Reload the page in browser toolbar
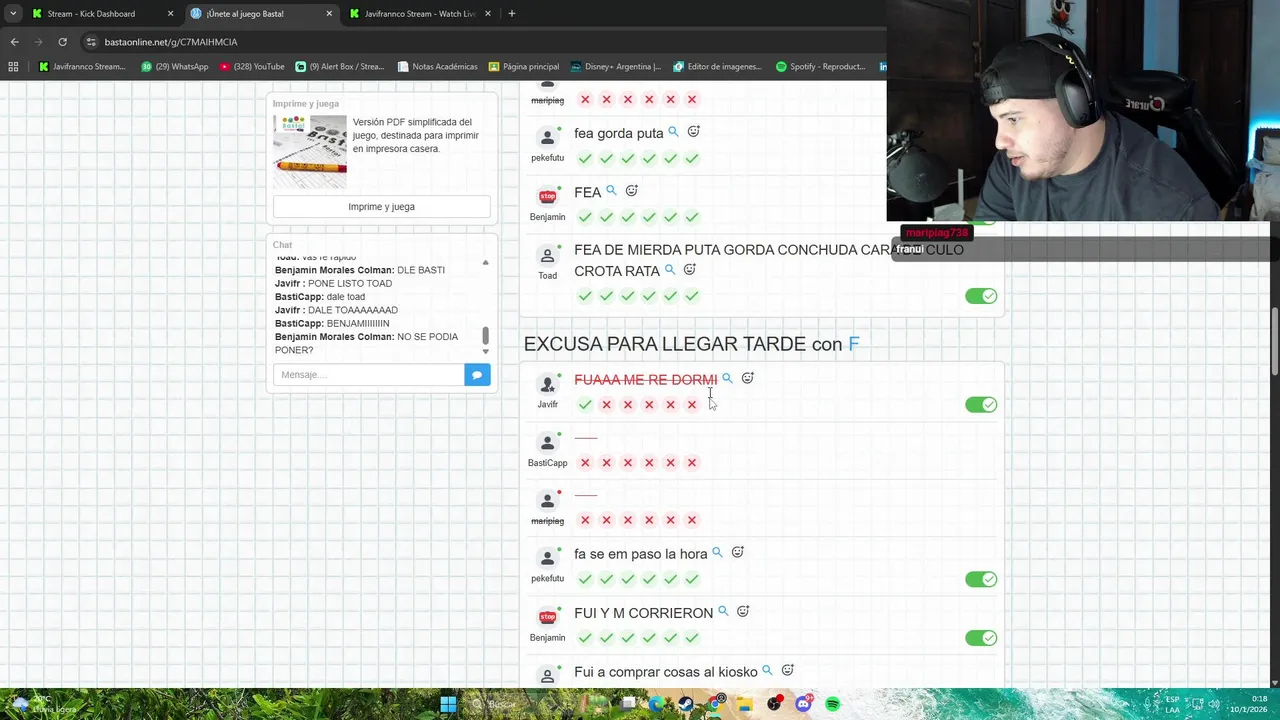Image resolution: width=1280 pixels, height=720 pixels. (62, 42)
